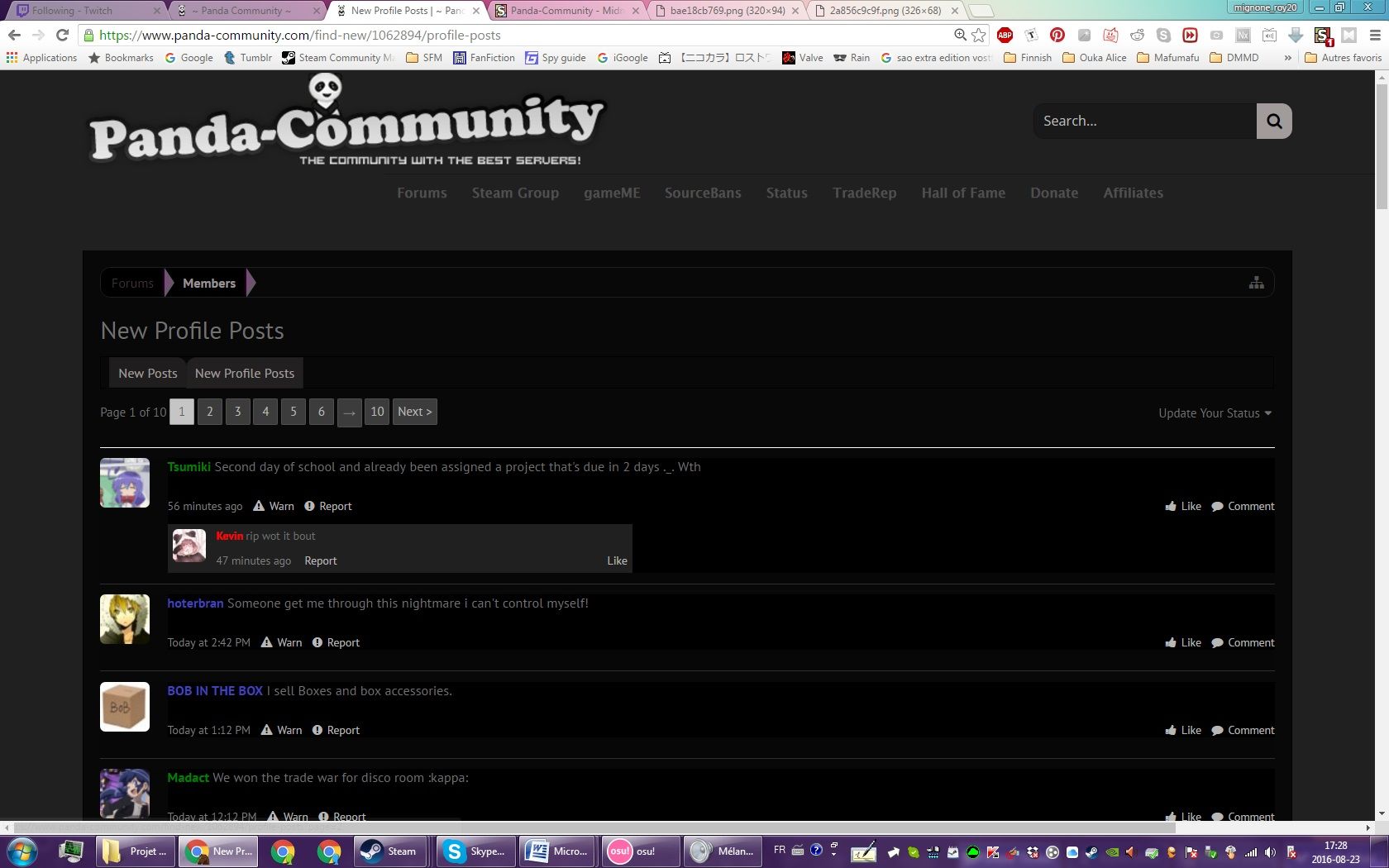Open Steam from the taskbar
This screenshot has width=1389, height=868.
click(x=389, y=851)
